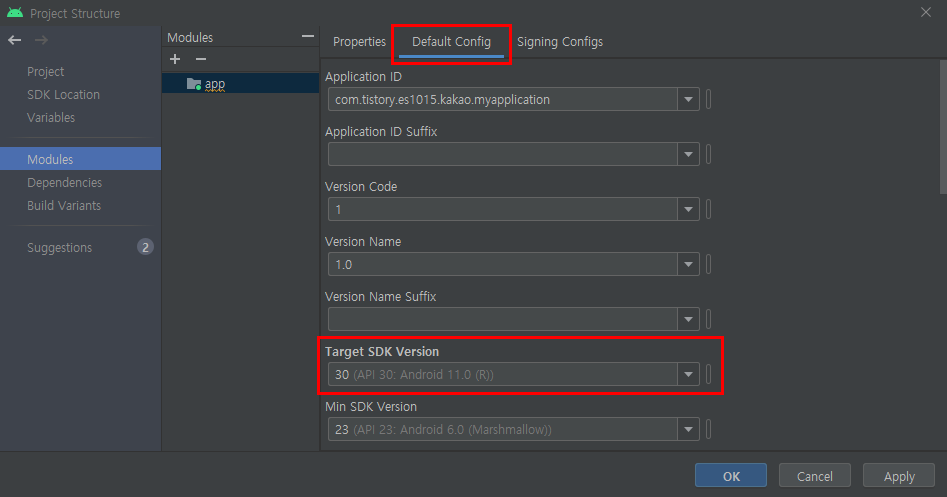
Task: Click the app module folder icon
Action: tap(194, 84)
